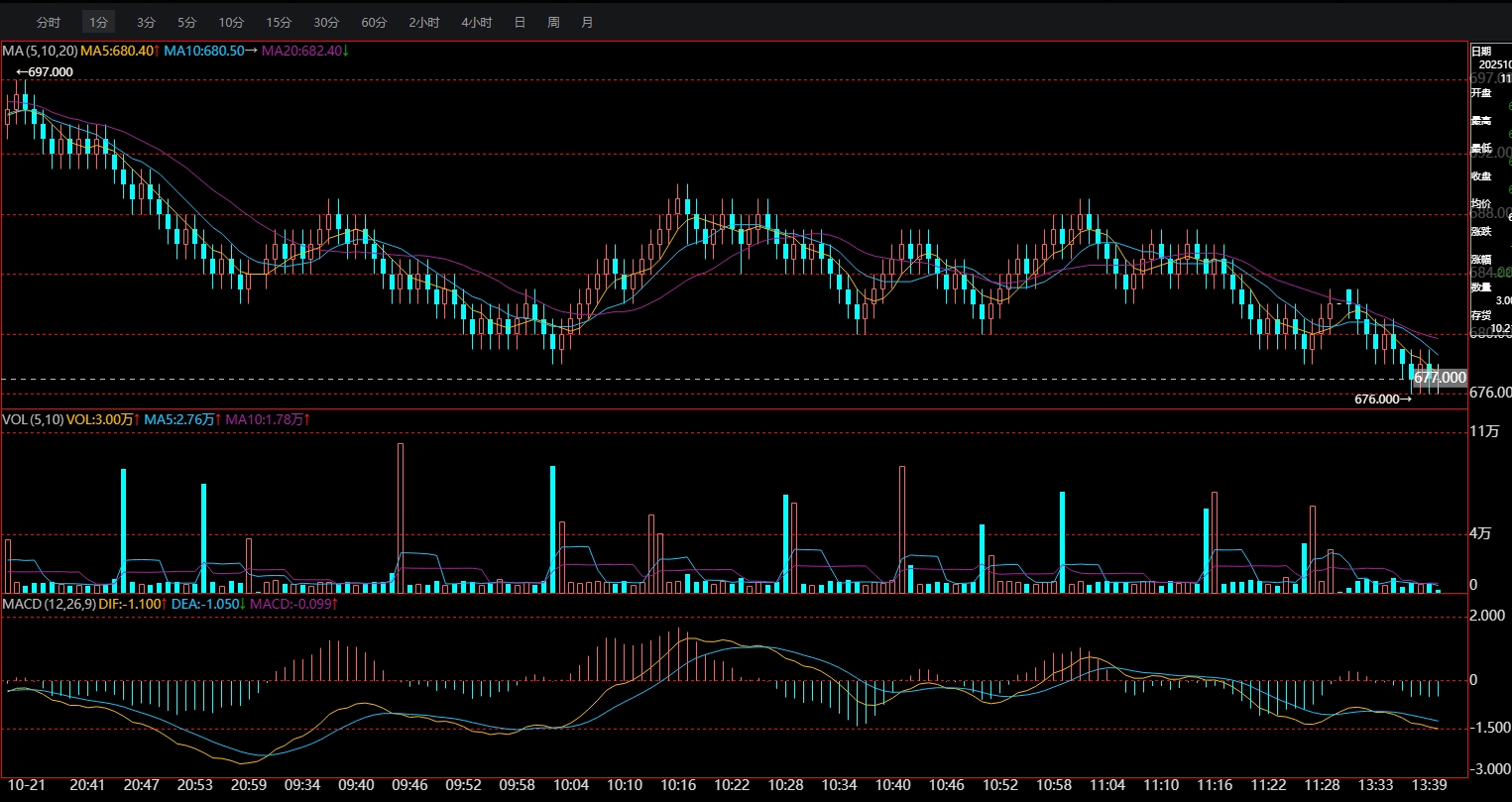
Task: Click the 11万 volume axis label
Action: tap(1484, 431)
